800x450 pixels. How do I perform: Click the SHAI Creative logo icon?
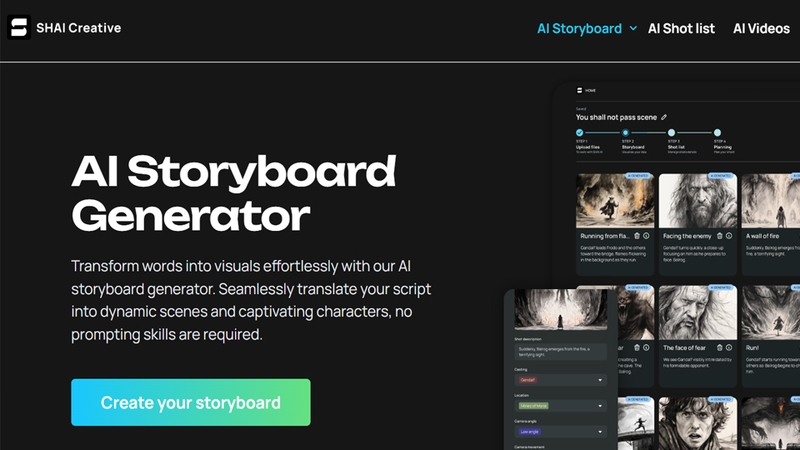(19, 28)
